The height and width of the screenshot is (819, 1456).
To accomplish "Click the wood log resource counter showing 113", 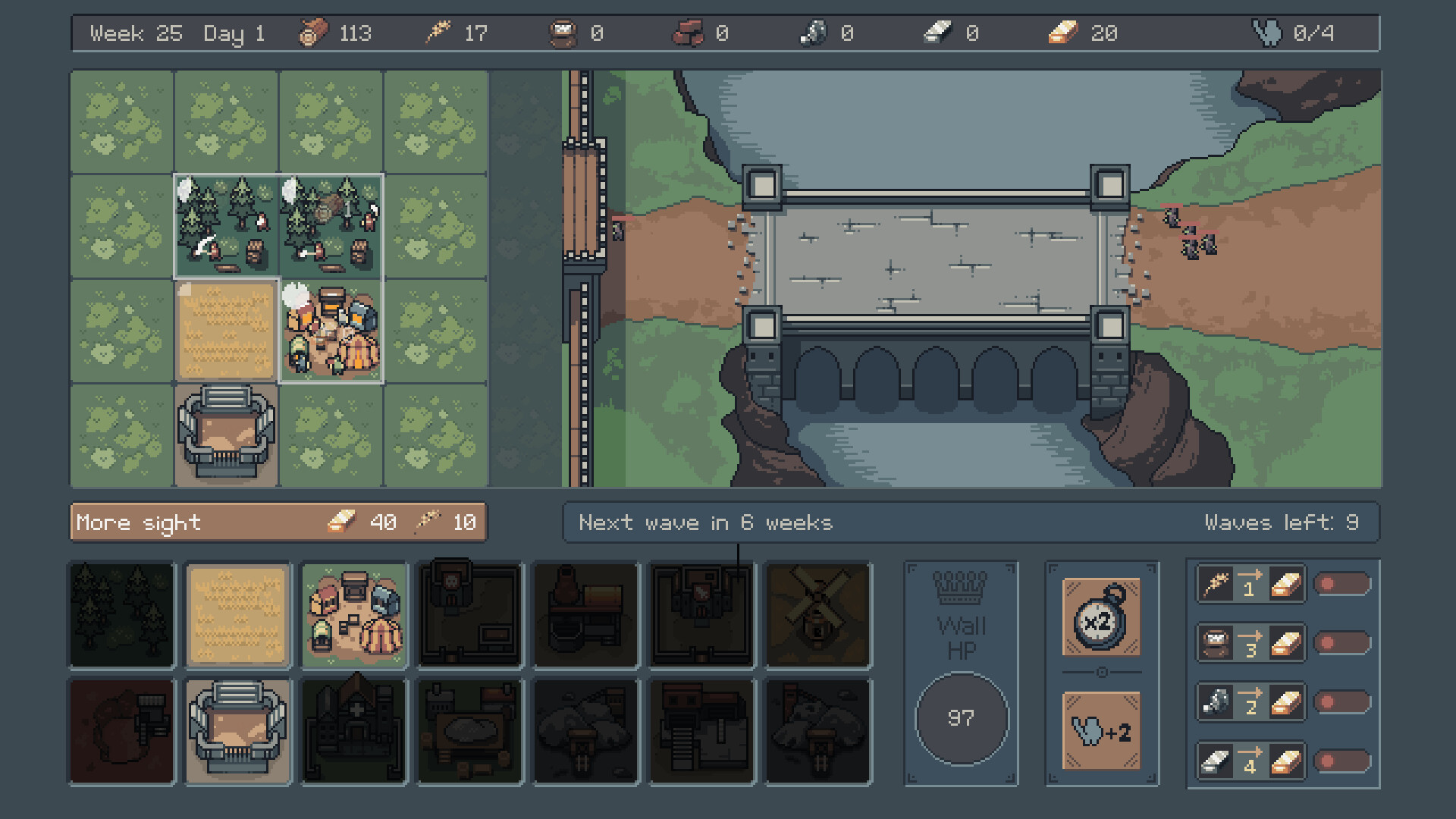I will 334,33.
